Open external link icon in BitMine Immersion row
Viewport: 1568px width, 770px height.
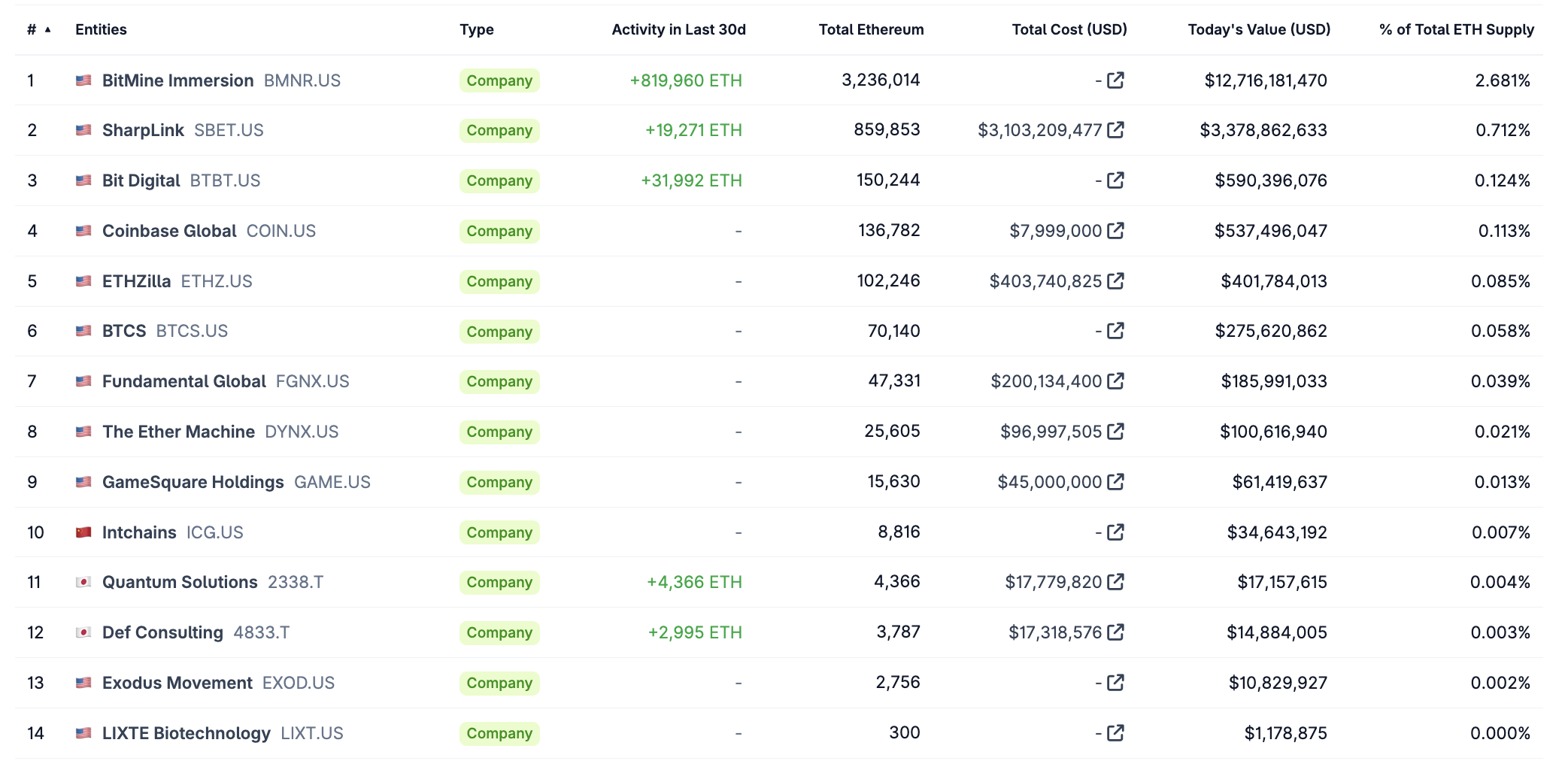[1115, 80]
